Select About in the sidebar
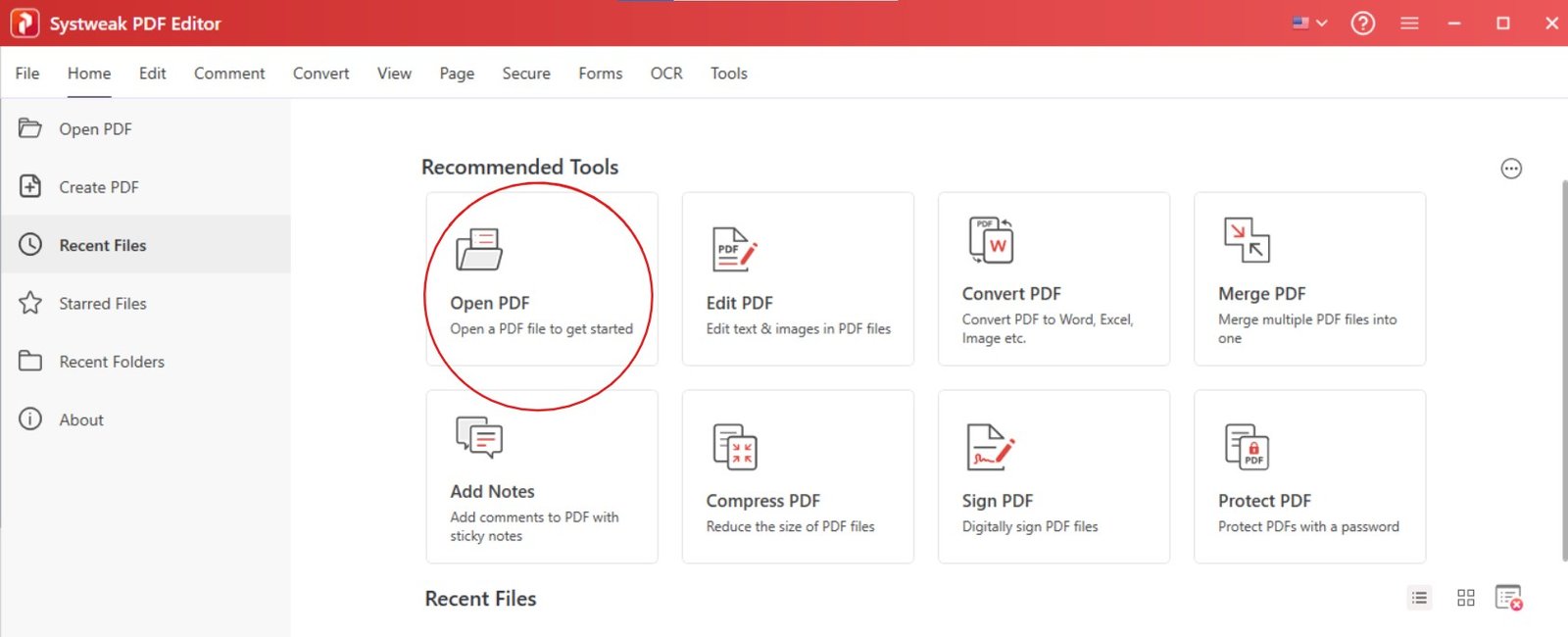Viewport: 1568px width, 637px height. tap(146, 419)
